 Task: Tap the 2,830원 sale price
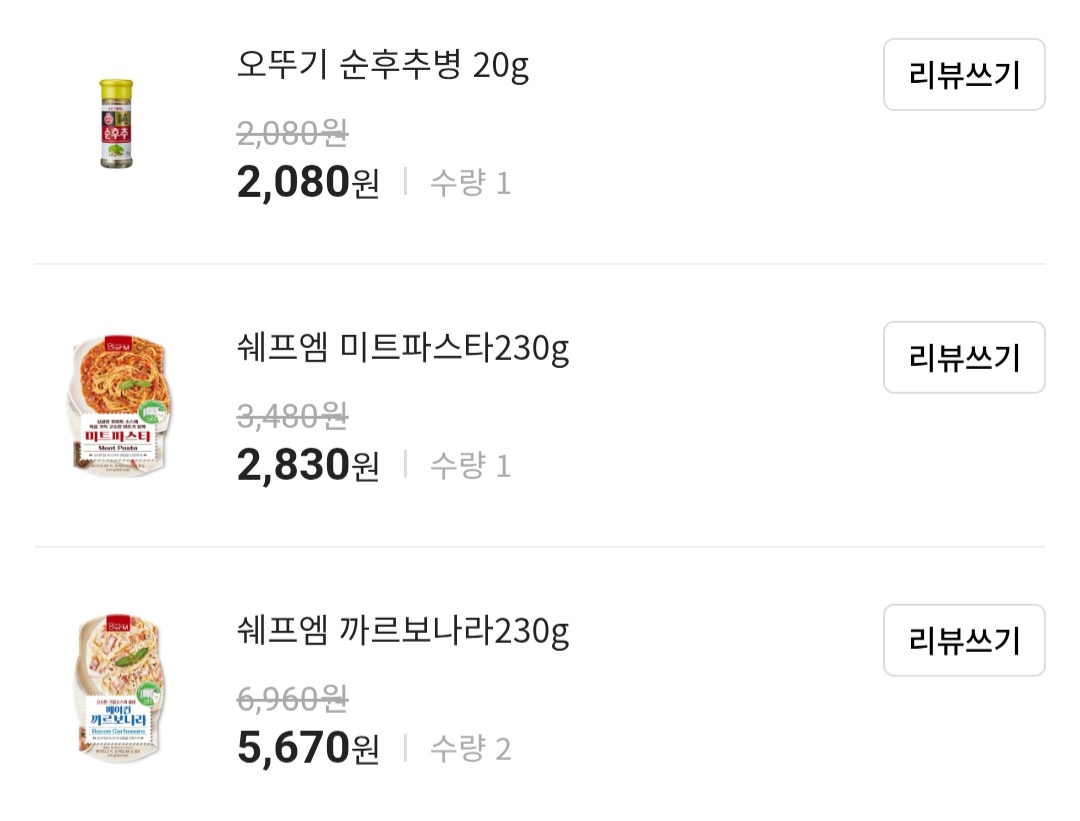coord(308,465)
